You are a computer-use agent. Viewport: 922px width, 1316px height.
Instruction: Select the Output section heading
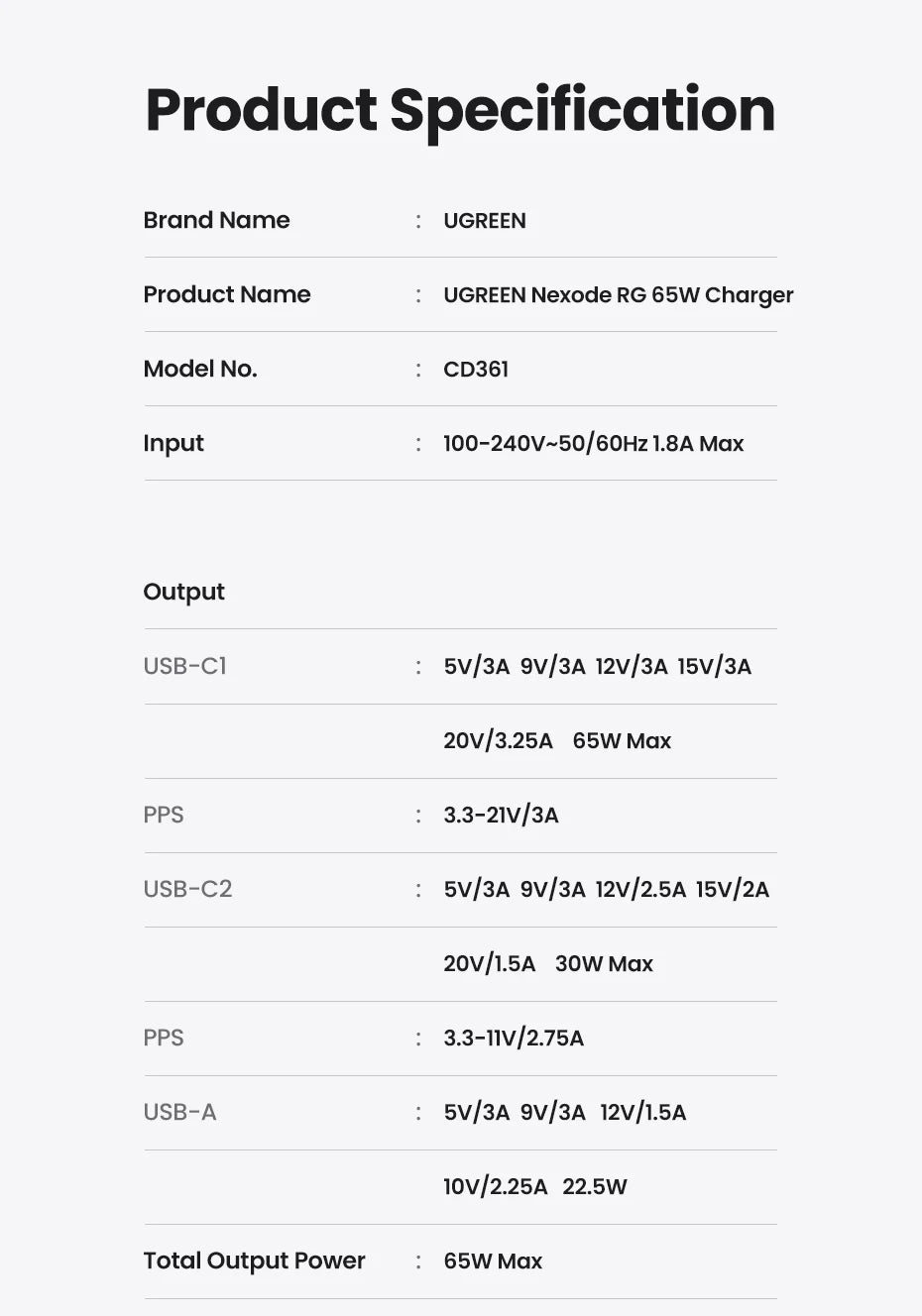coord(183,592)
